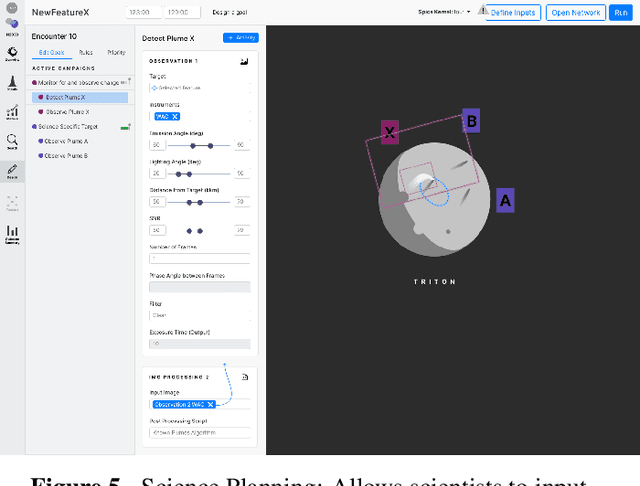Switch to the Rules tab
The height and width of the screenshot is (486, 640).
click(x=86, y=52)
